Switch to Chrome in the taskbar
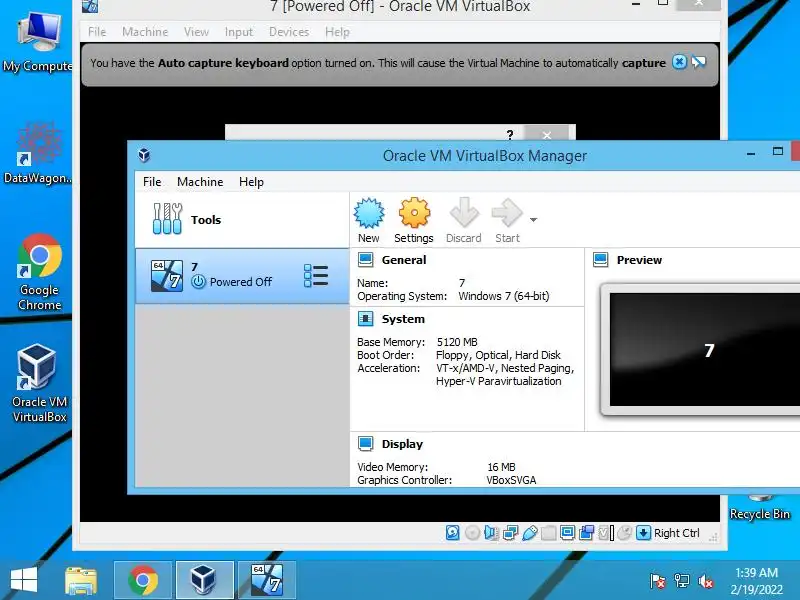The height and width of the screenshot is (600, 800). (143, 581)
